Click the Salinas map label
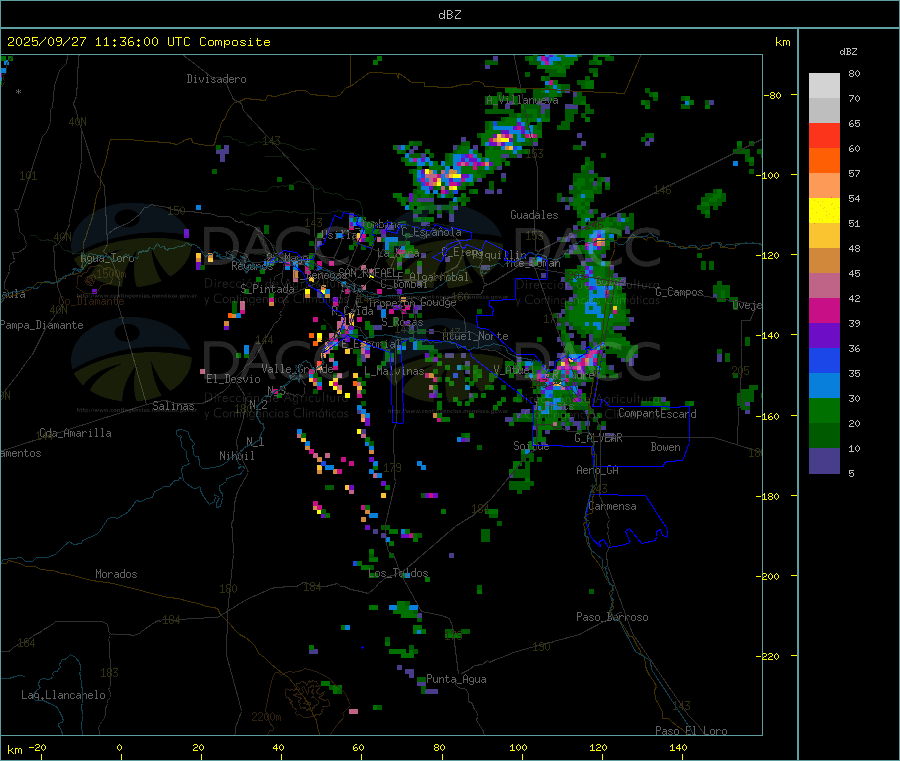 (173, 406)
